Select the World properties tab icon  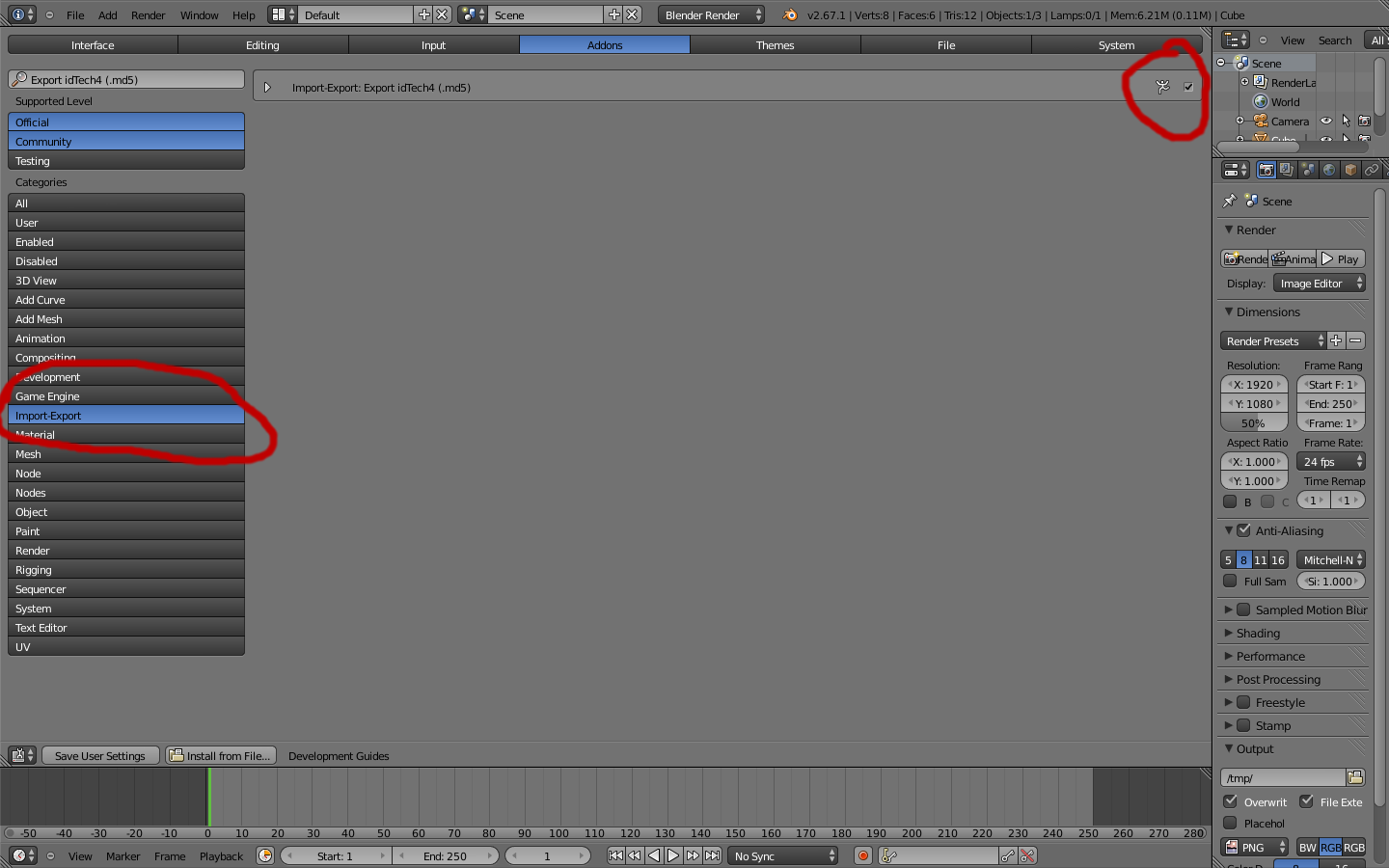(1329, 170)
